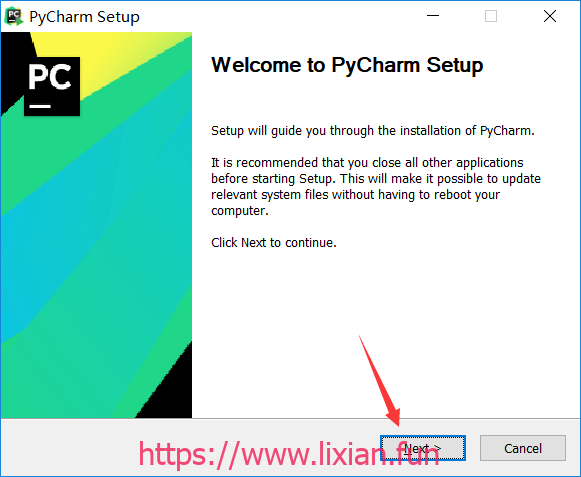Click the greyed-out maximize window button
Screen dimensions: 581x477
491,16
